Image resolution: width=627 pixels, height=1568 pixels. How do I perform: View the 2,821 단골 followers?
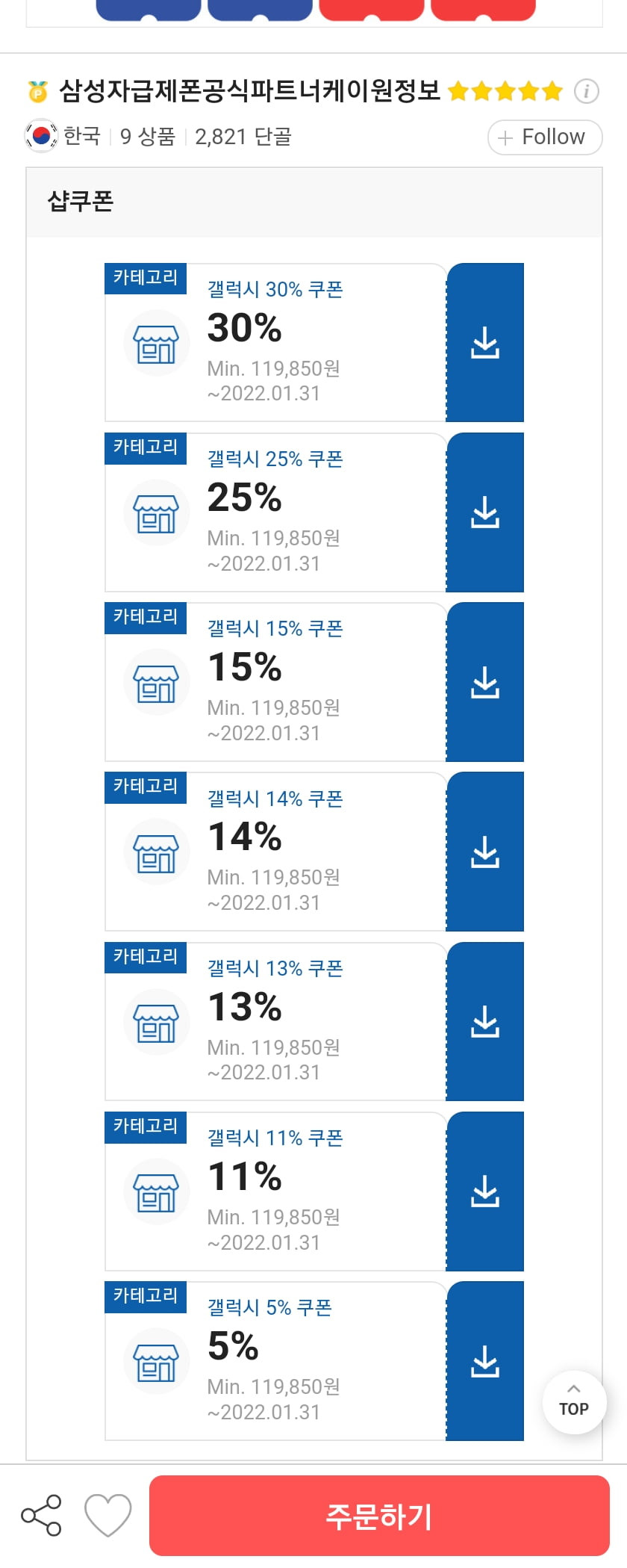click(243, 137)
